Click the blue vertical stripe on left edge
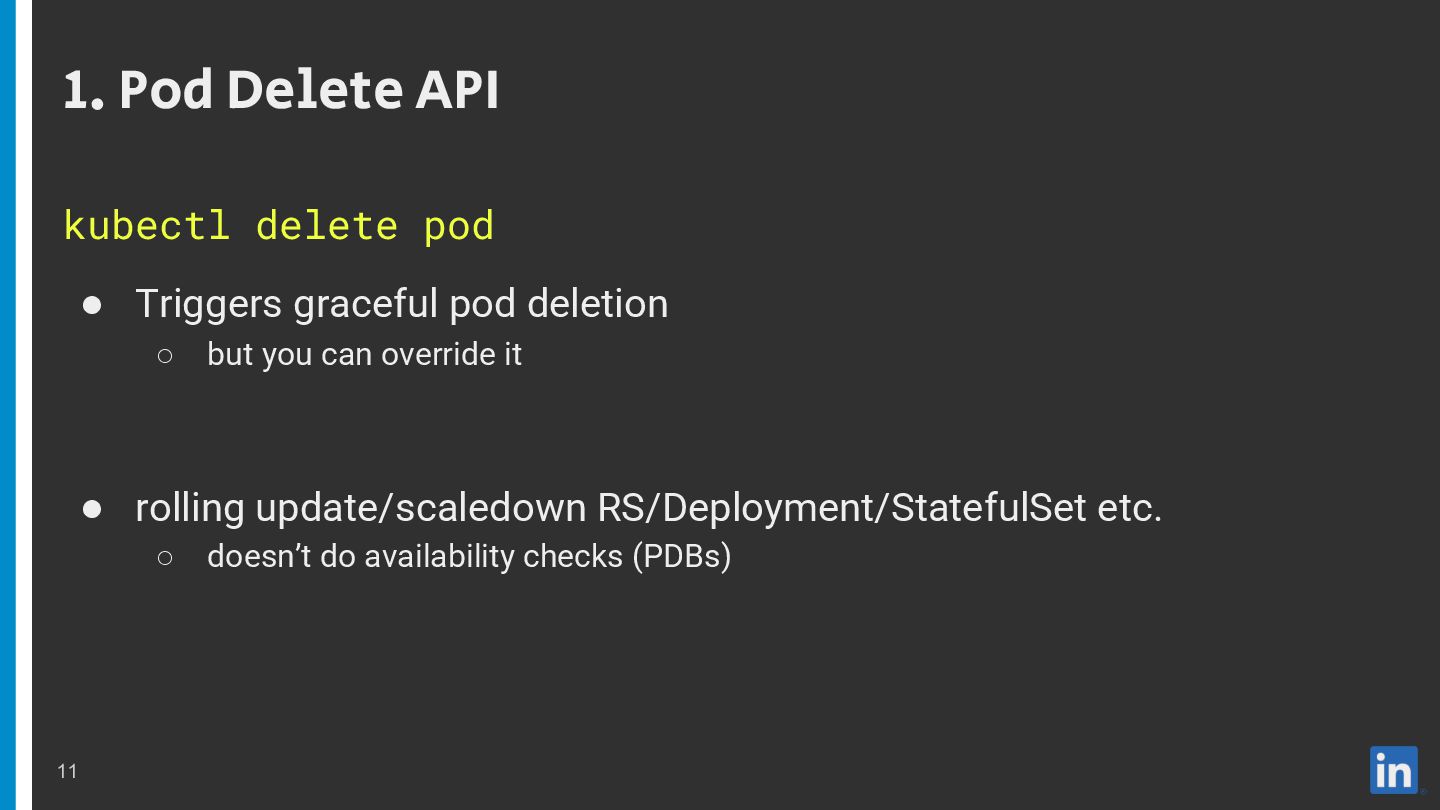The height and width of the screenshot is (810, 1440). point(8,405)
